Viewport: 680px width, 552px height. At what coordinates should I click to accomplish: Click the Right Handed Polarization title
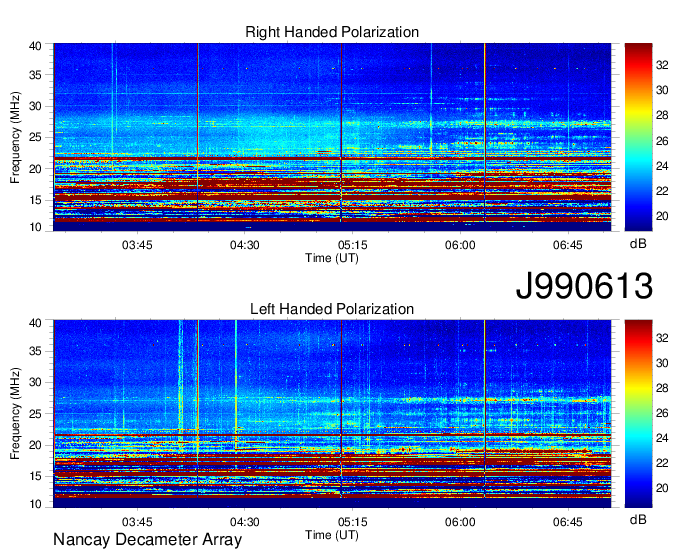click(x=332, y=32)
